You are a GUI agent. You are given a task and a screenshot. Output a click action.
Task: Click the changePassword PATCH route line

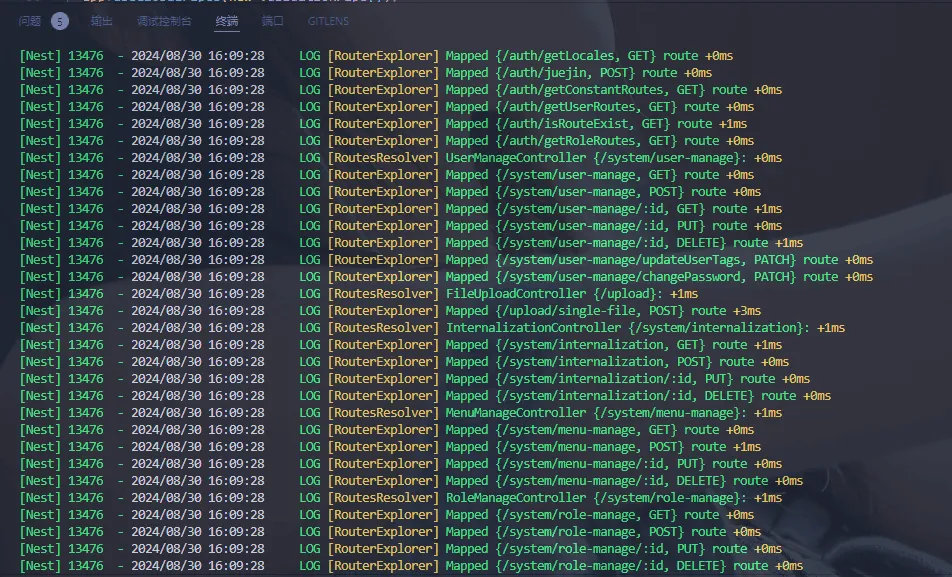point(446,277)
